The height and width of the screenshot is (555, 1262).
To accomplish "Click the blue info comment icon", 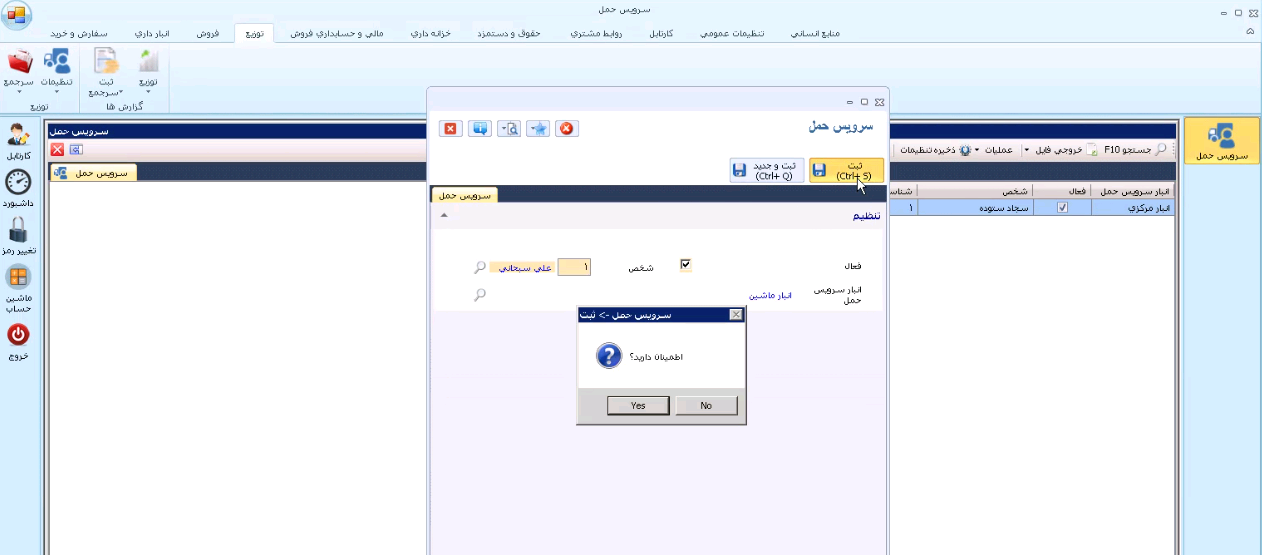I will [x=480, y=128].
